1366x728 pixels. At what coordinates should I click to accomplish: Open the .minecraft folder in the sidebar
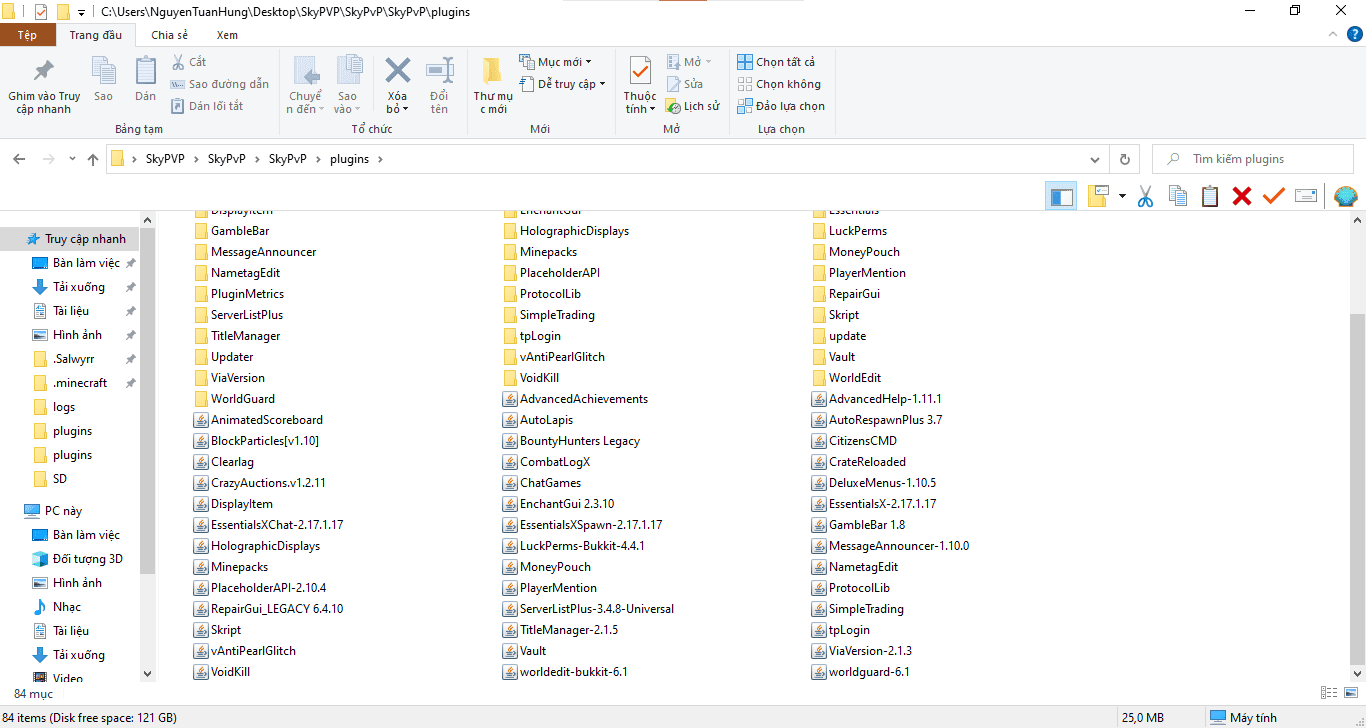pyautogui.click(x=80, y=383)
